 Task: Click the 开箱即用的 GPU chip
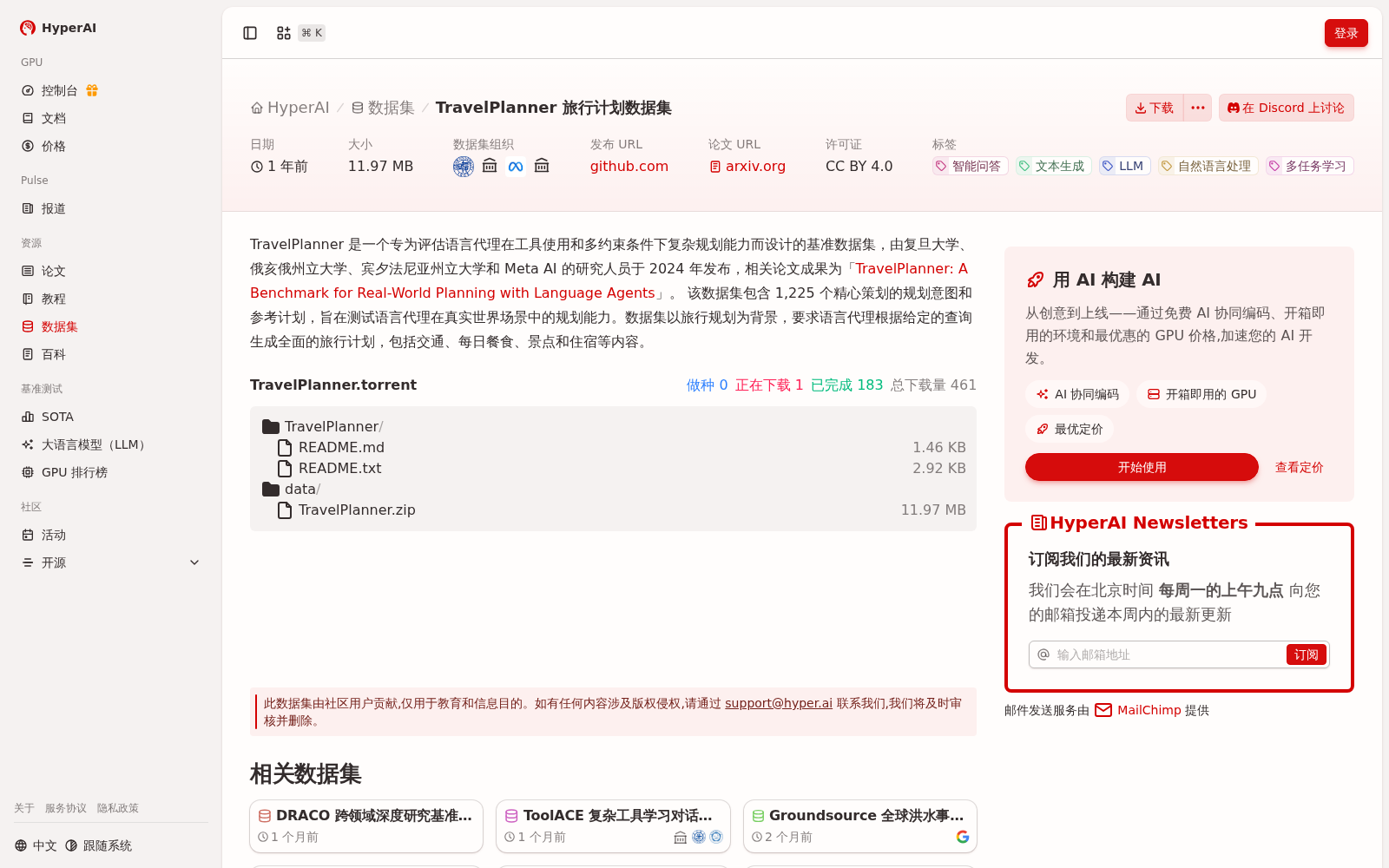(1201, 394)
